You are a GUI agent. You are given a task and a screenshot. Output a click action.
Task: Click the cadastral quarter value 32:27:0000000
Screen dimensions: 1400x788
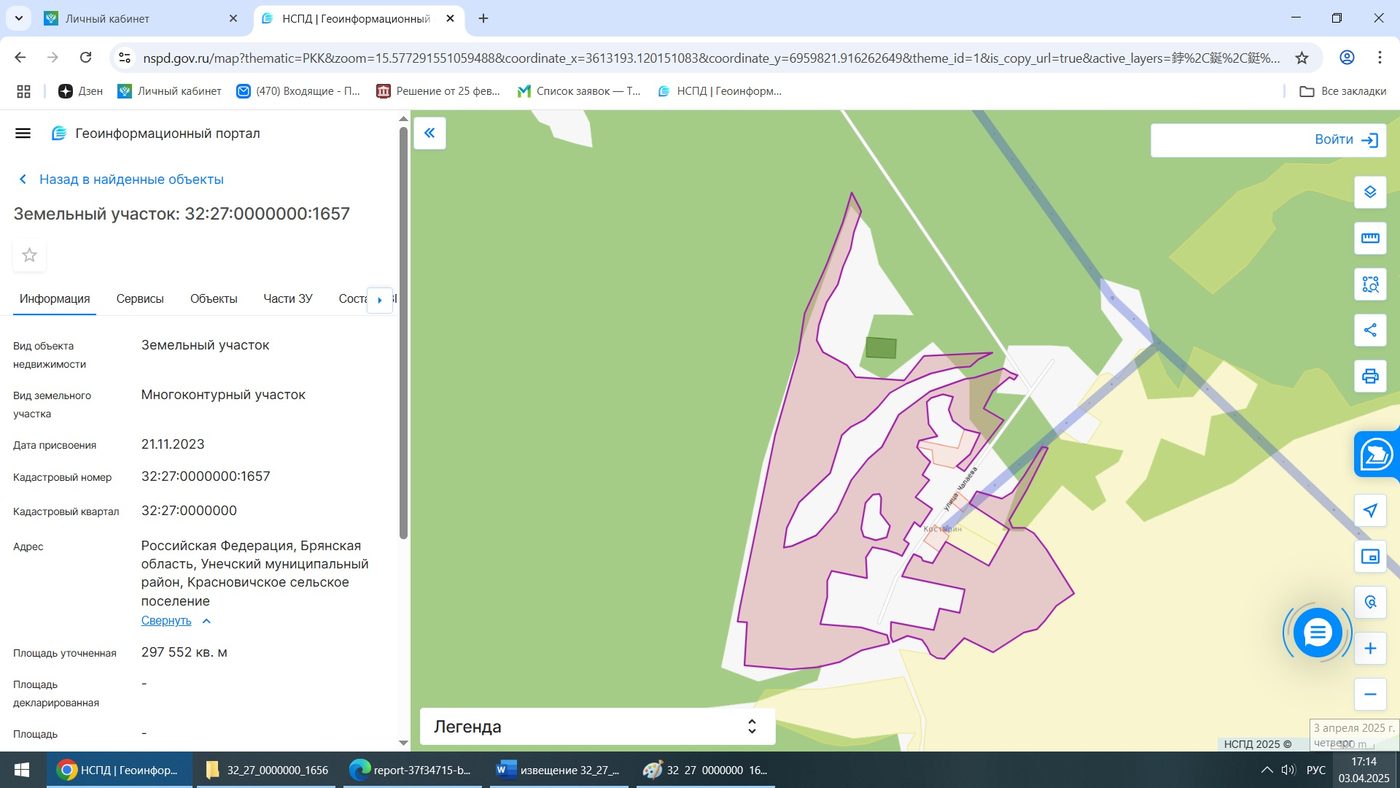[x=189, y=511]
